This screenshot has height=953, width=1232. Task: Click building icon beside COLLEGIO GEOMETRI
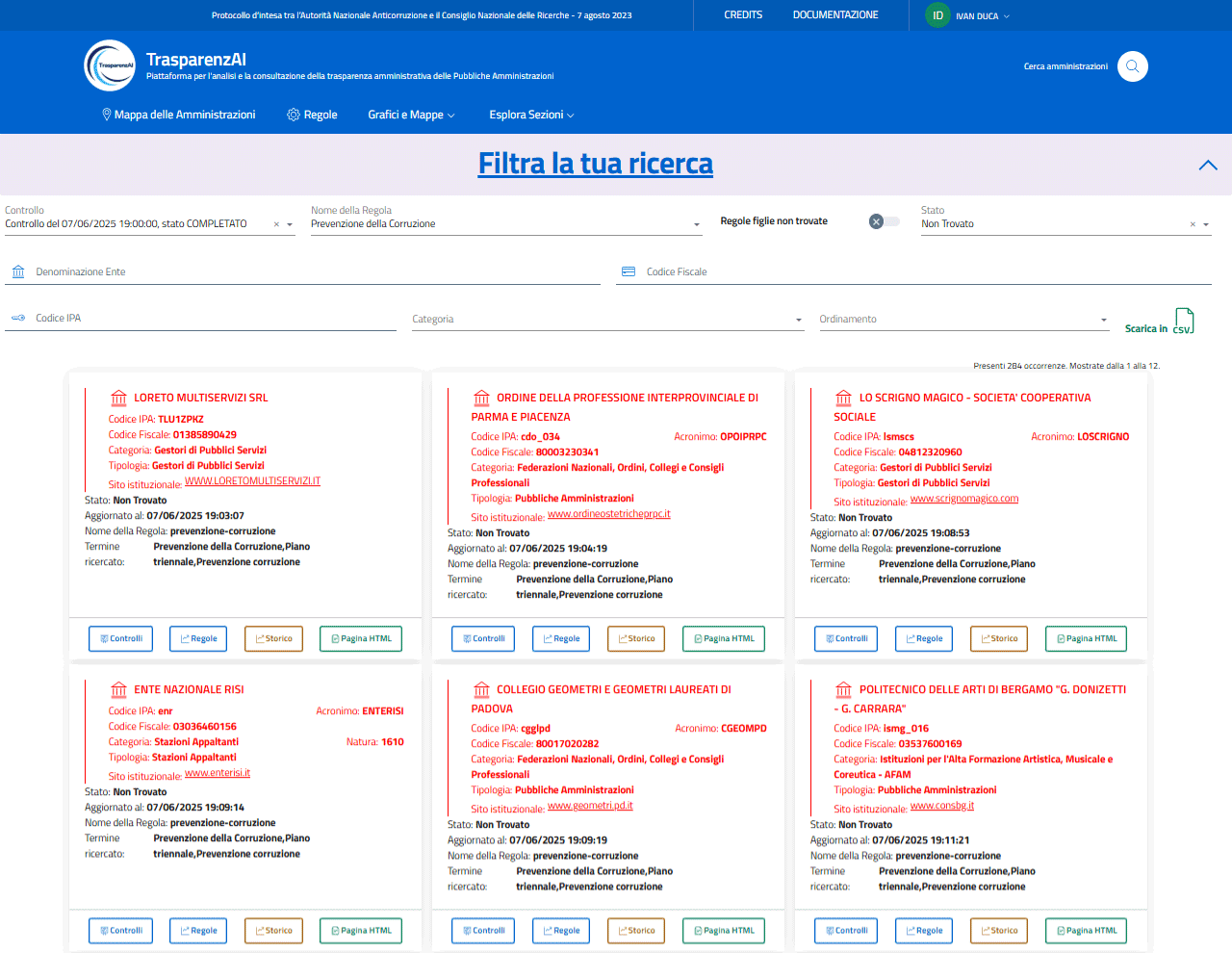[481, 689]
